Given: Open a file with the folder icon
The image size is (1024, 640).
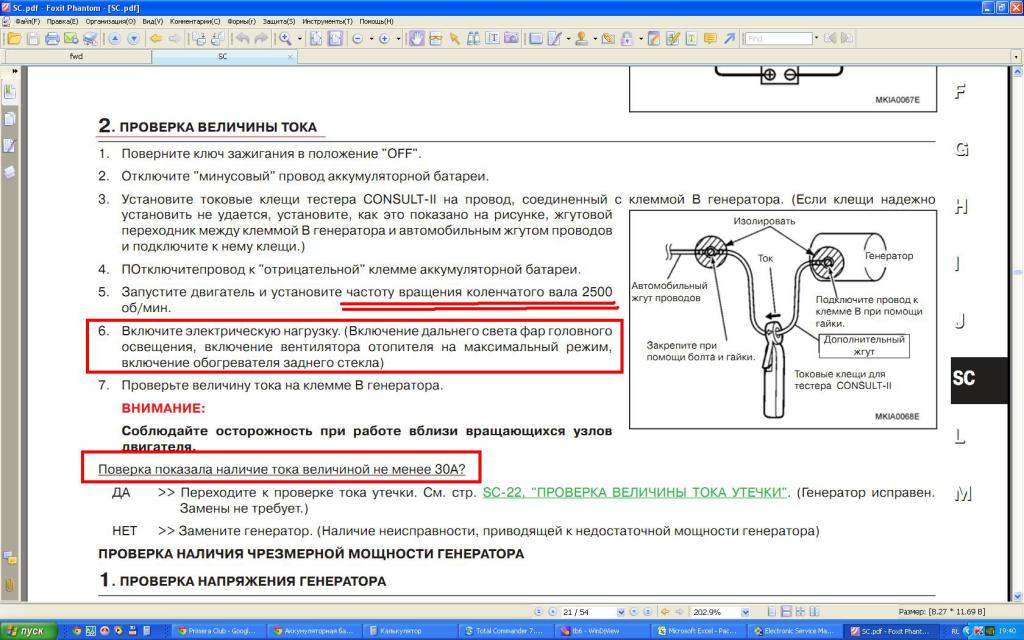Looking at the screenshot, I should coord(14,39).
